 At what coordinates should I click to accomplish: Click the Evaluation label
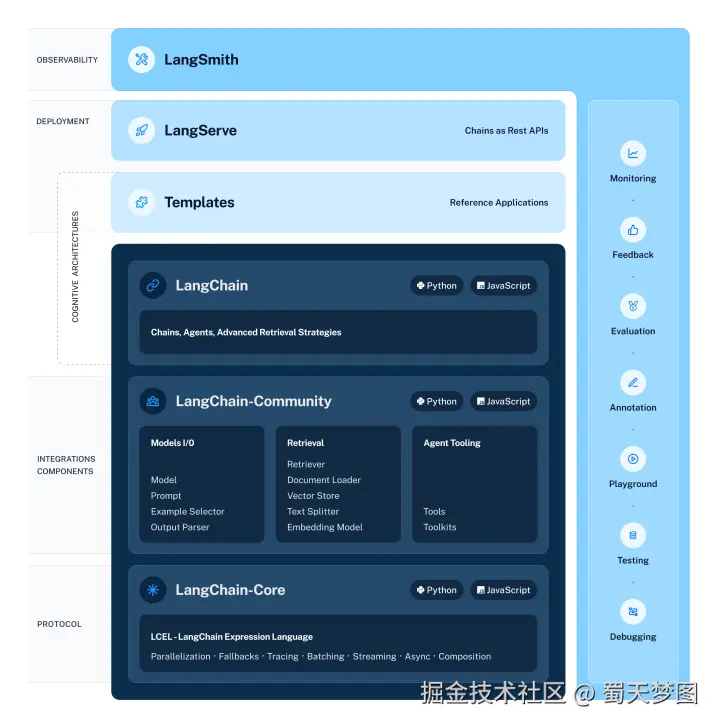click(x=633, y=331)
